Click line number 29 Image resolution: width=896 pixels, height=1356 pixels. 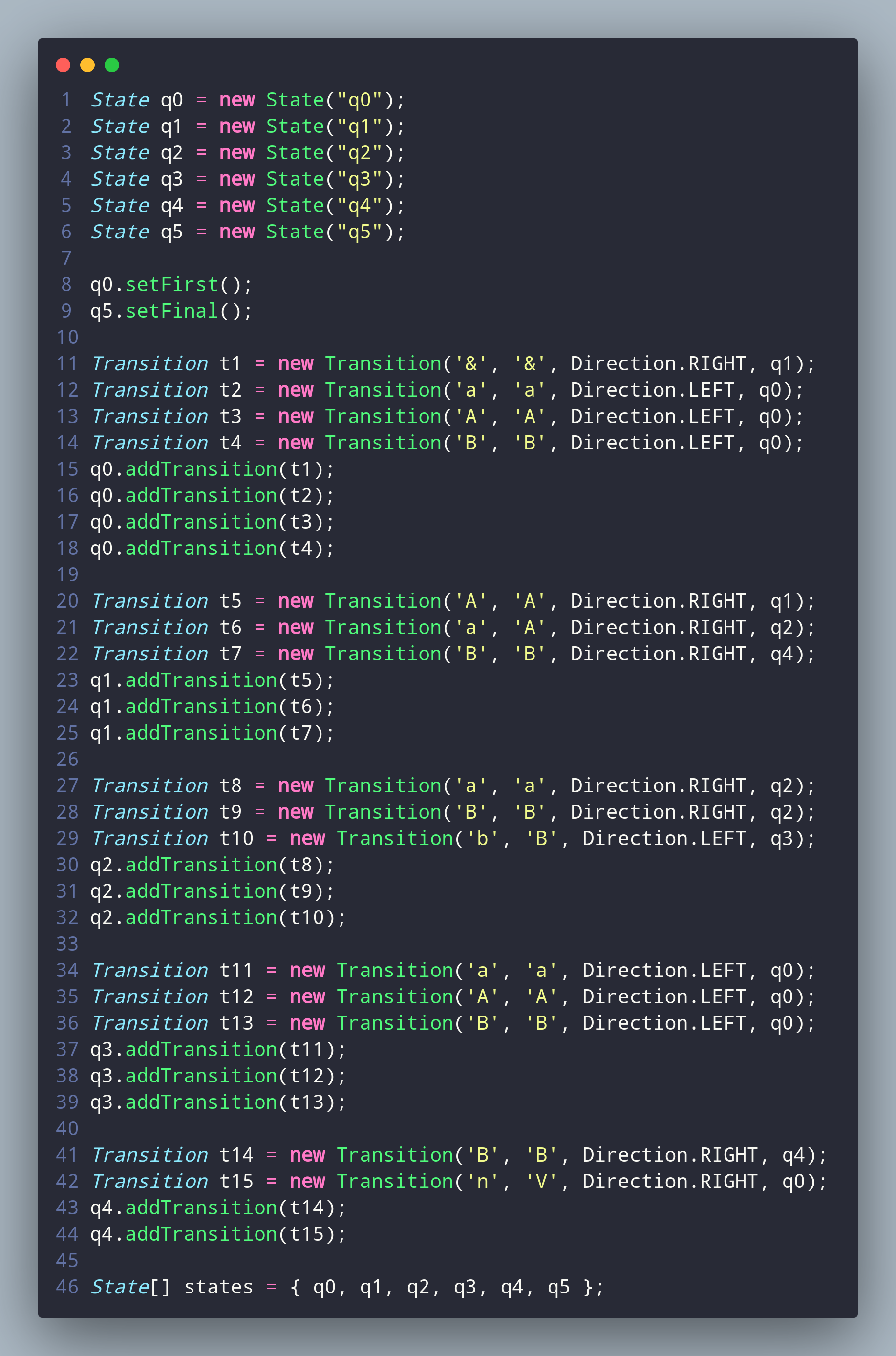coord(67,839)
